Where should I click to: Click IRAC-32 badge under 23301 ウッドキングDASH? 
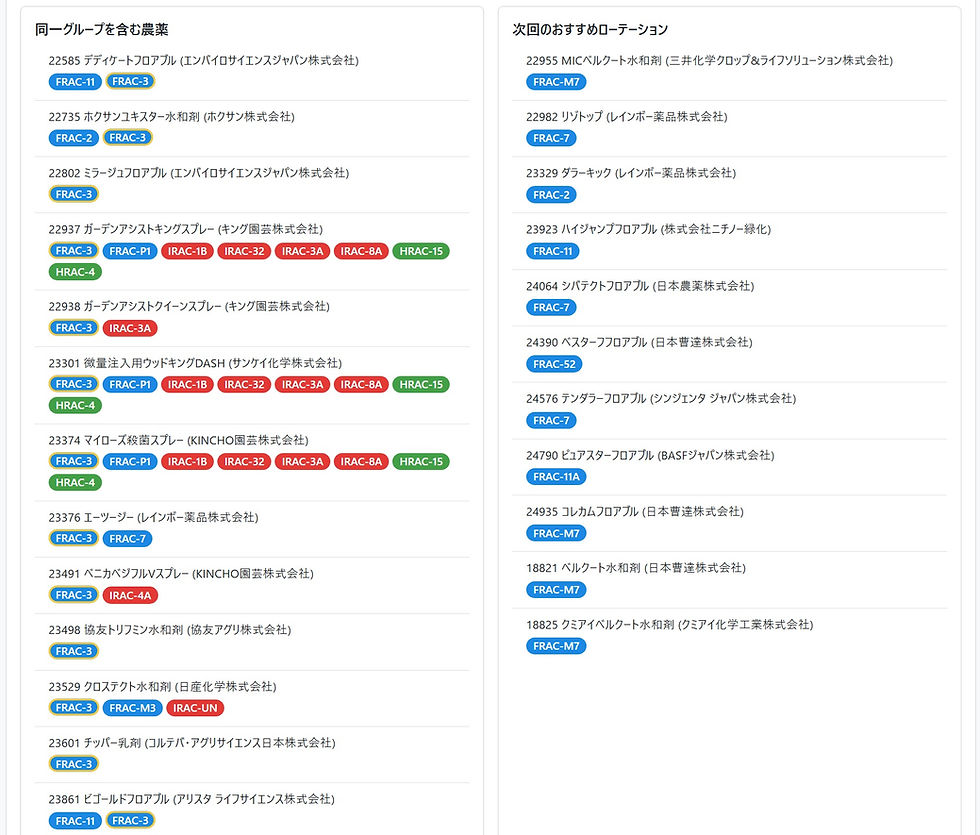pyautogui.click(x=244, y=384)
